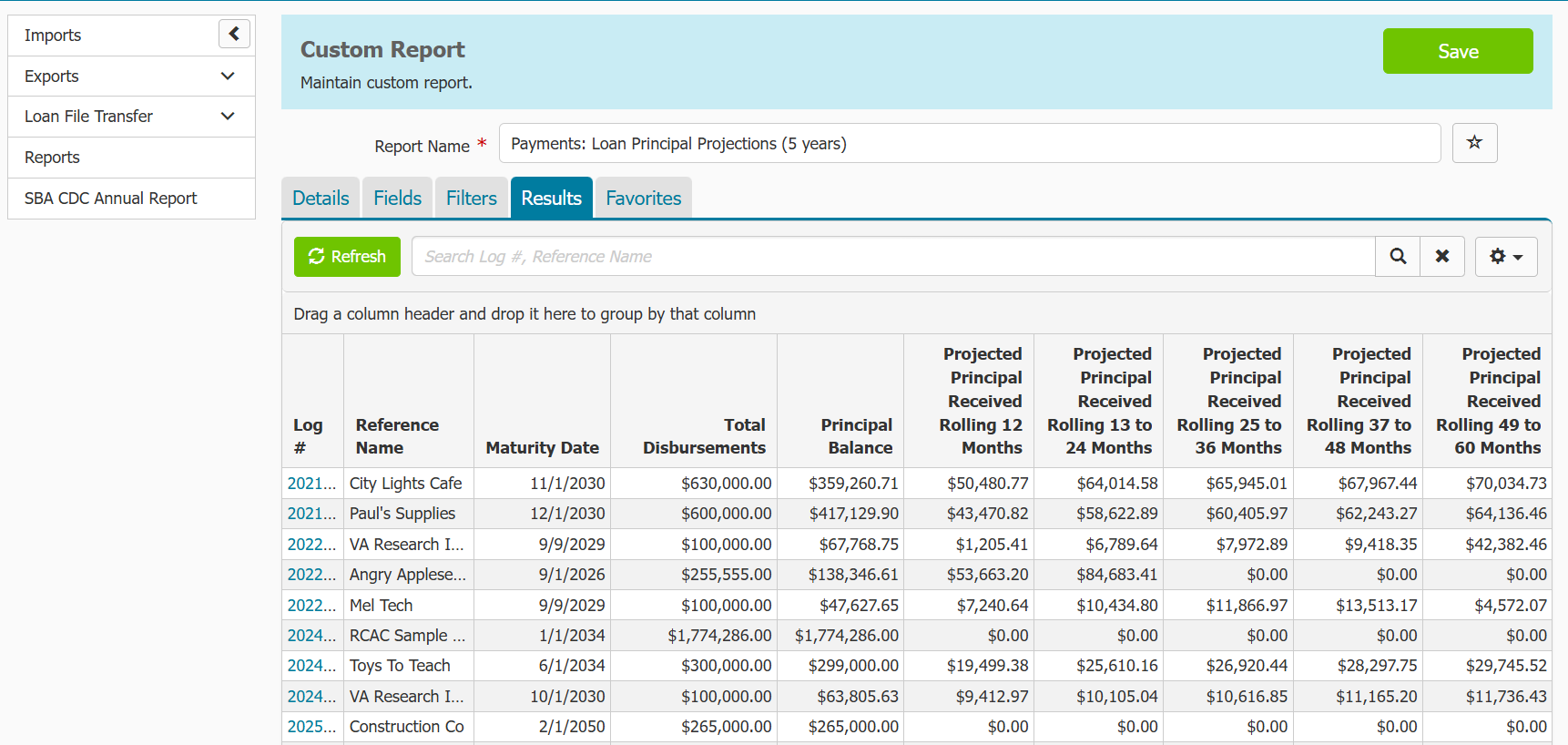
Task: Sort by Maturity Date column header
Action: (542, 401)
